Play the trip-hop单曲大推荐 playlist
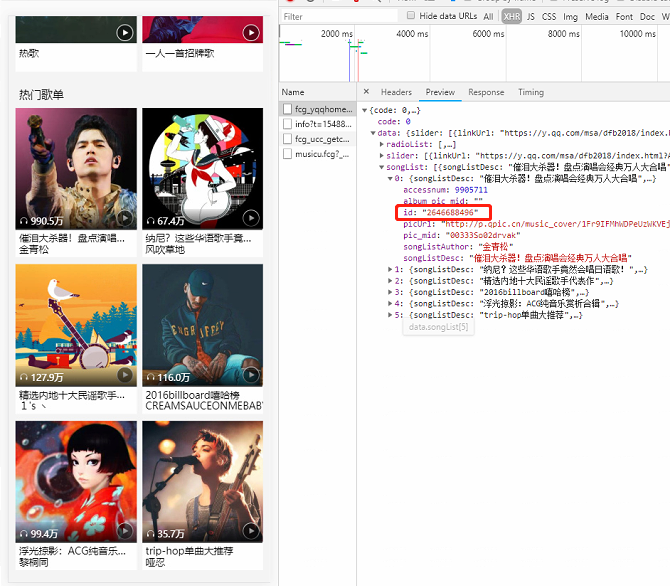 tap(251, 531)
